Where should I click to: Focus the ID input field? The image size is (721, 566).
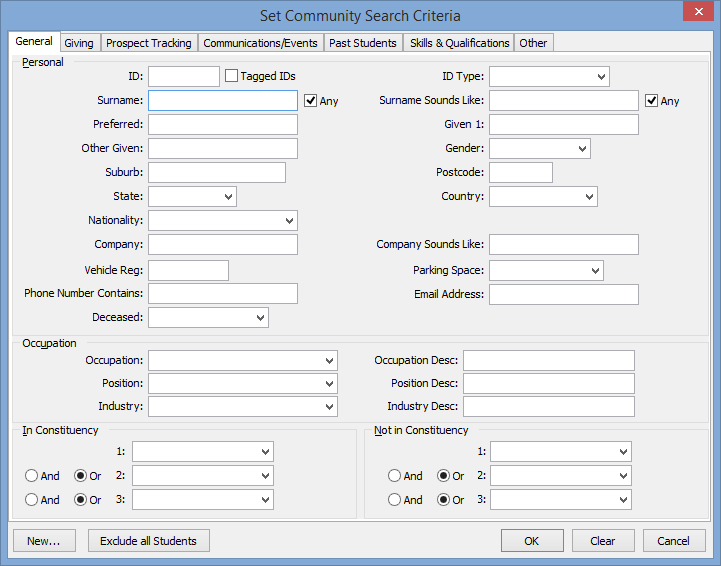pos(183,76)
